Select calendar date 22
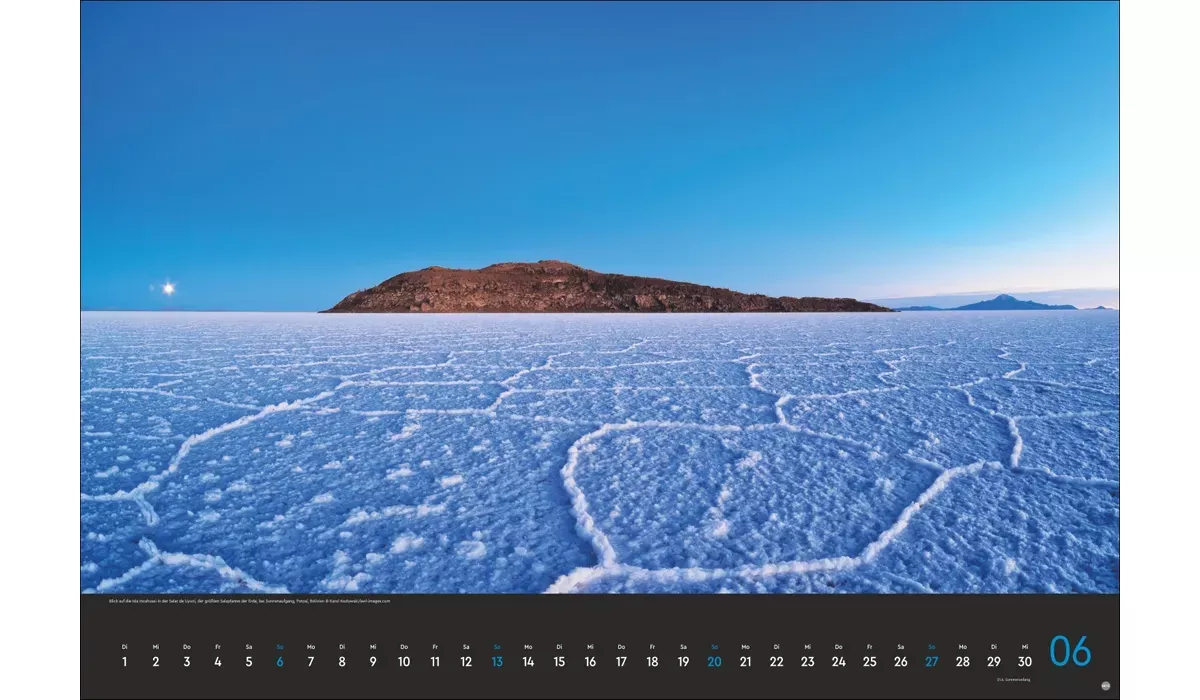The width and height of the screenshot is (1200, 700). pyautogui.click(x=776, y=662)
